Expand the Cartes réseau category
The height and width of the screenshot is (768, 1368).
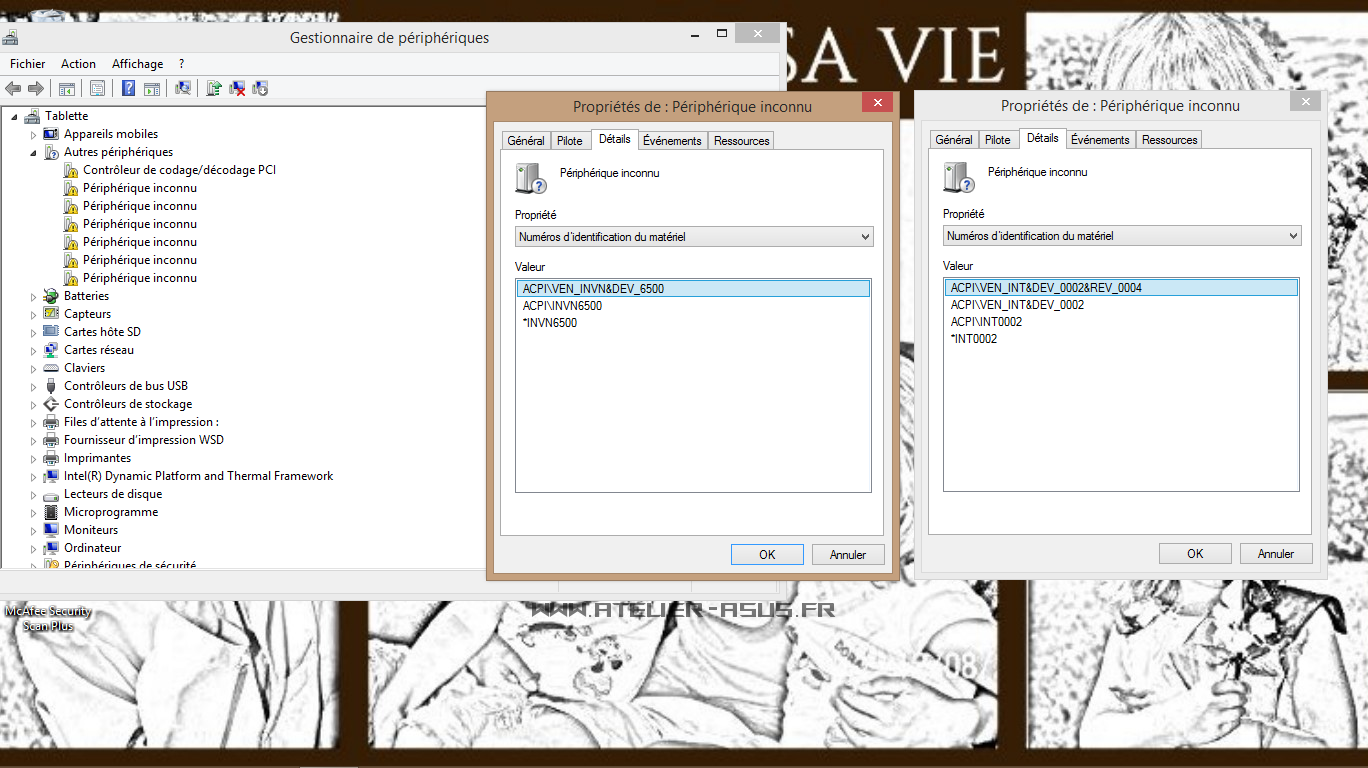tap(33, 350)
